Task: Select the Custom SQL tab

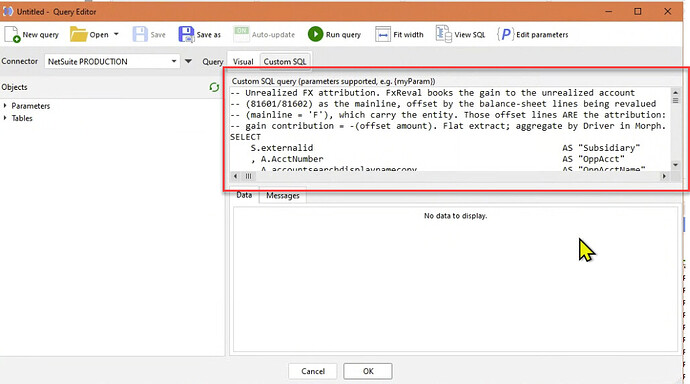Action: click(x=285, y=62)
